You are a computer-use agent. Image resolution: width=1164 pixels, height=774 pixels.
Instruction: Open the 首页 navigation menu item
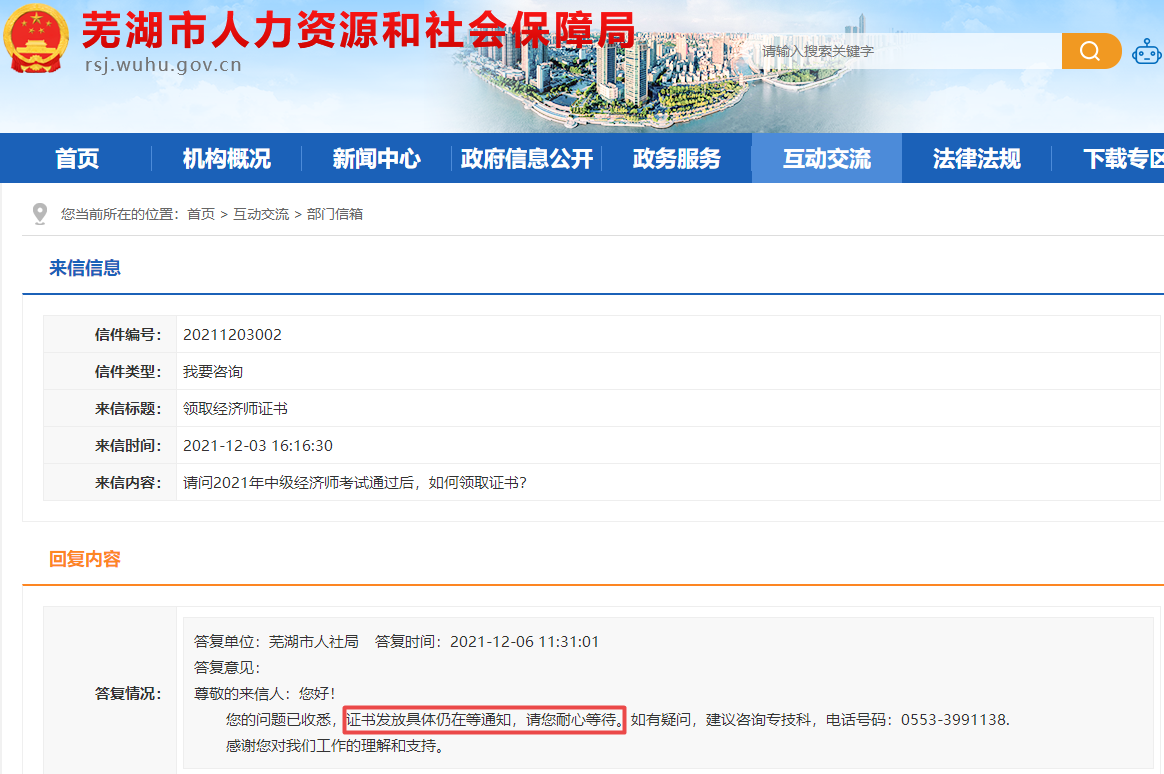pos(77,159)
